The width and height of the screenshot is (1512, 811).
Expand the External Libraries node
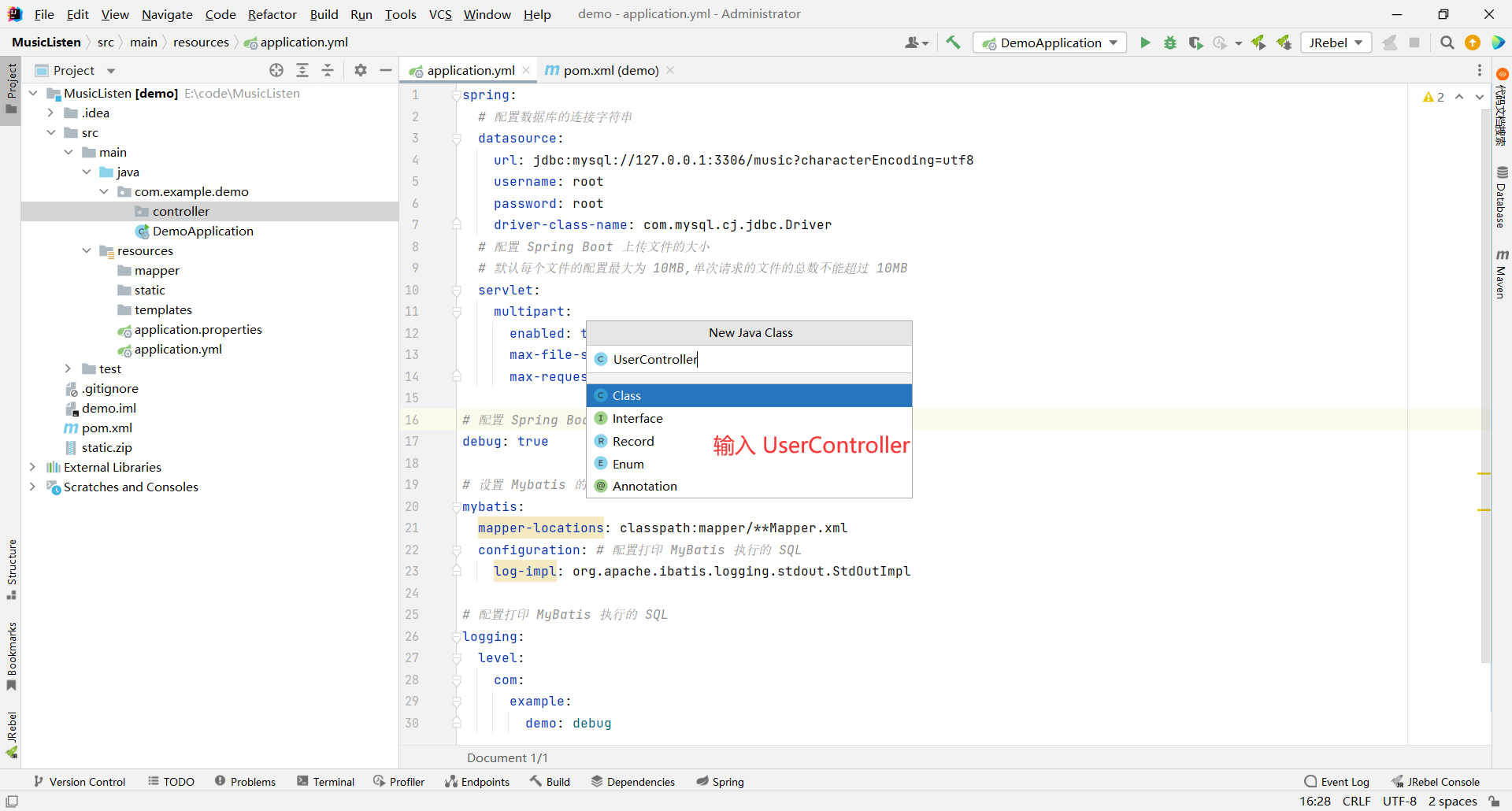[x=32, y=467]
